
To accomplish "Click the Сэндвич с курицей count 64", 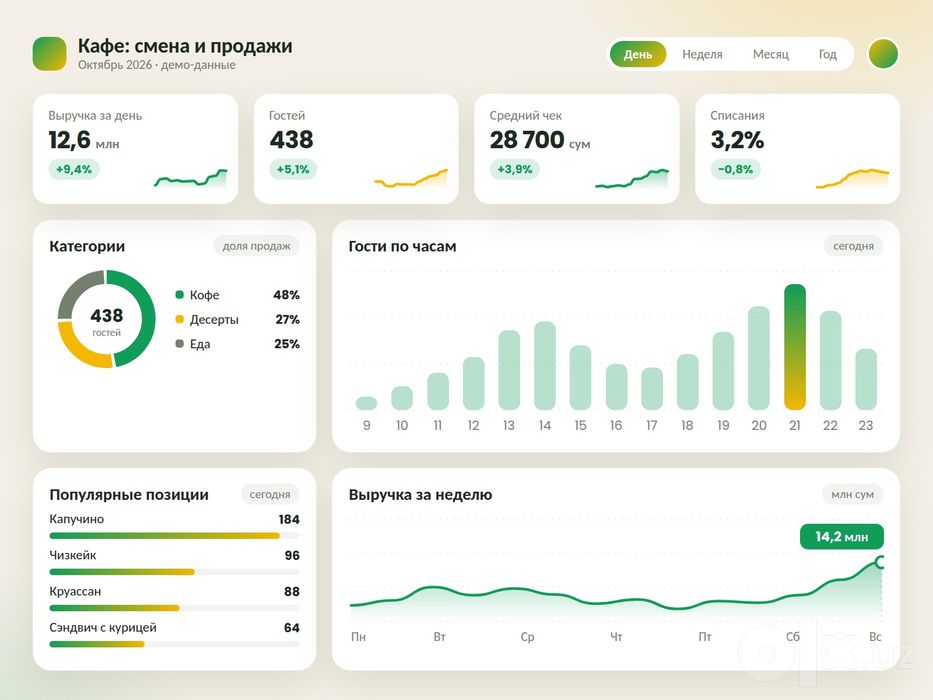I will (292, 627).
